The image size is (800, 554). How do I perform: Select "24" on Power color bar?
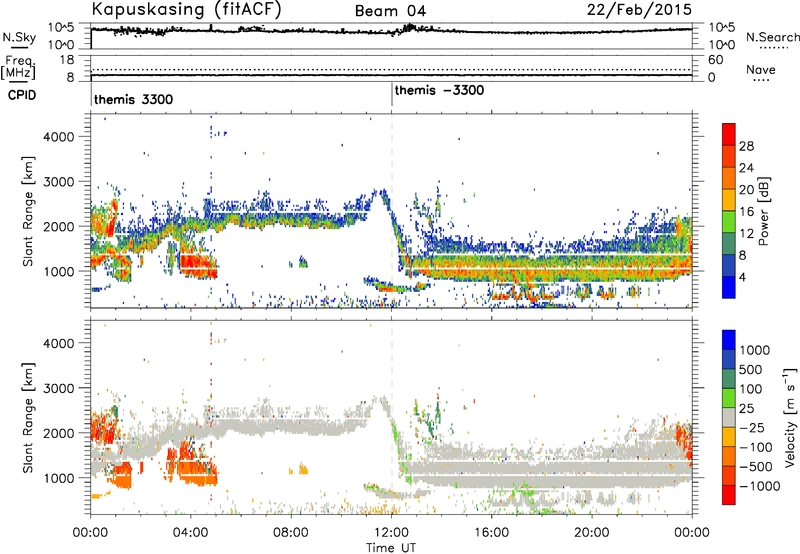click(x=746, y=168)
